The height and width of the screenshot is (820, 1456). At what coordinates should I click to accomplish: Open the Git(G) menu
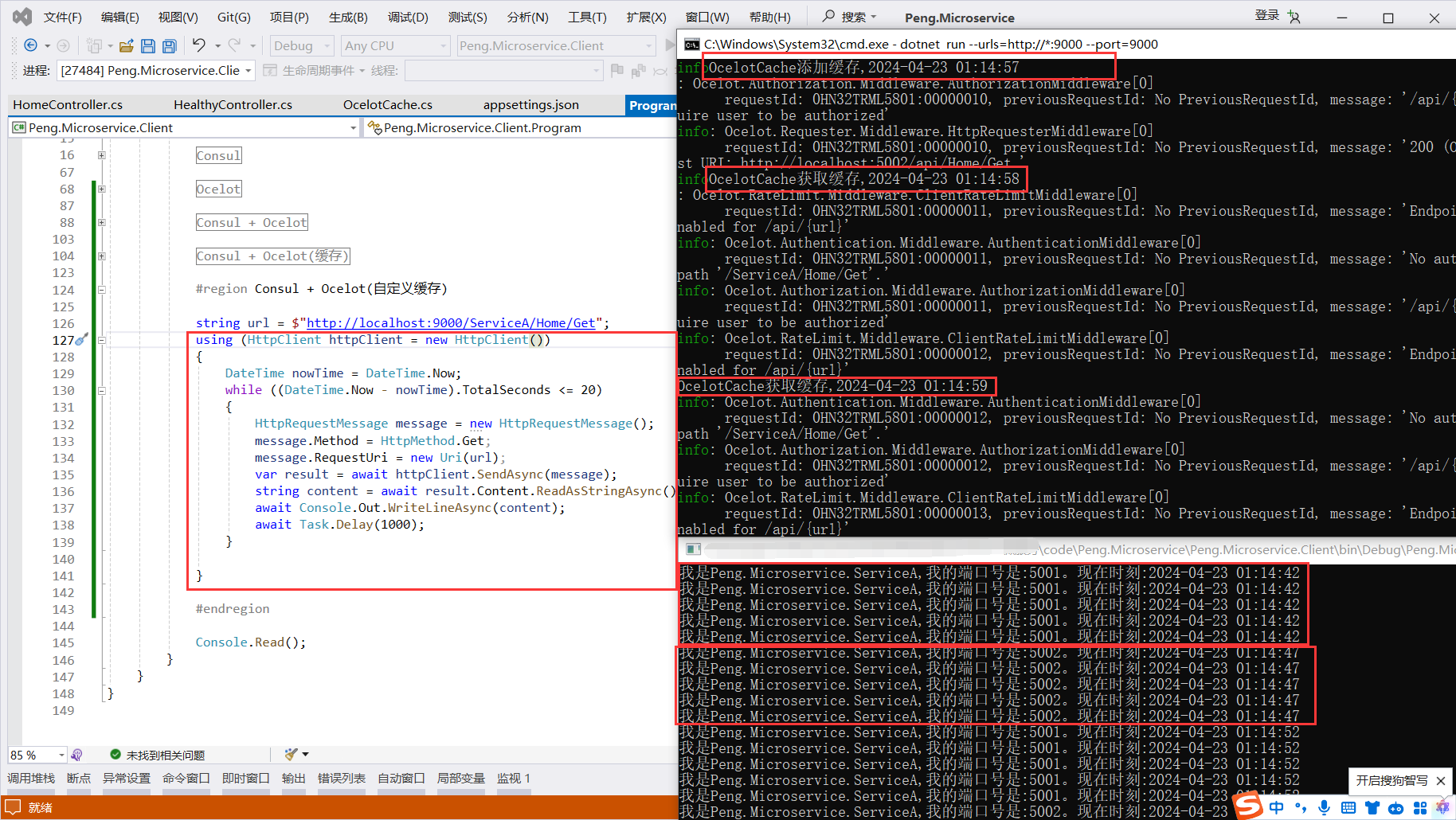click(234, 17)
